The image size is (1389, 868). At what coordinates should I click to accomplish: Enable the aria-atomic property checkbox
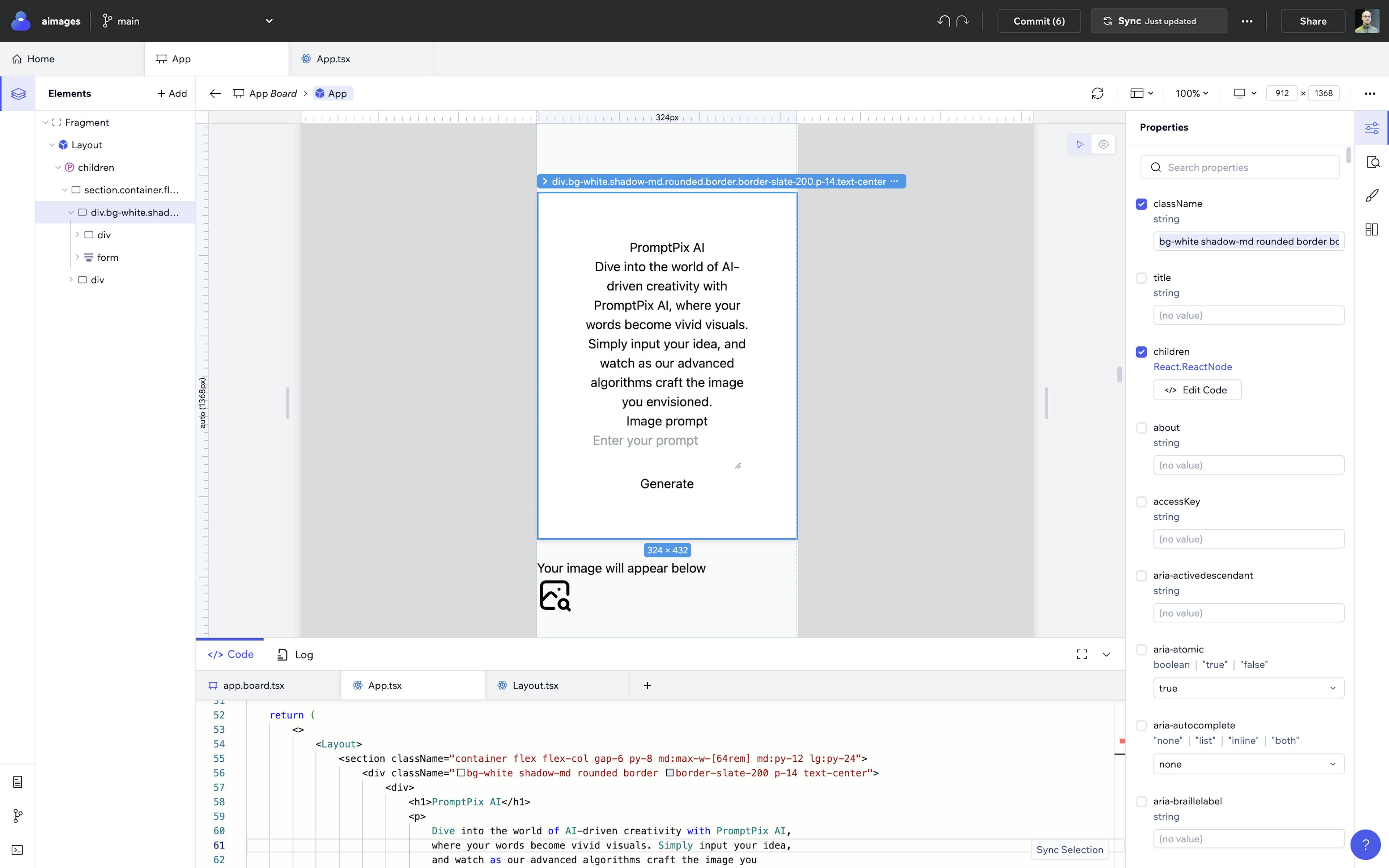(1141, 650)
